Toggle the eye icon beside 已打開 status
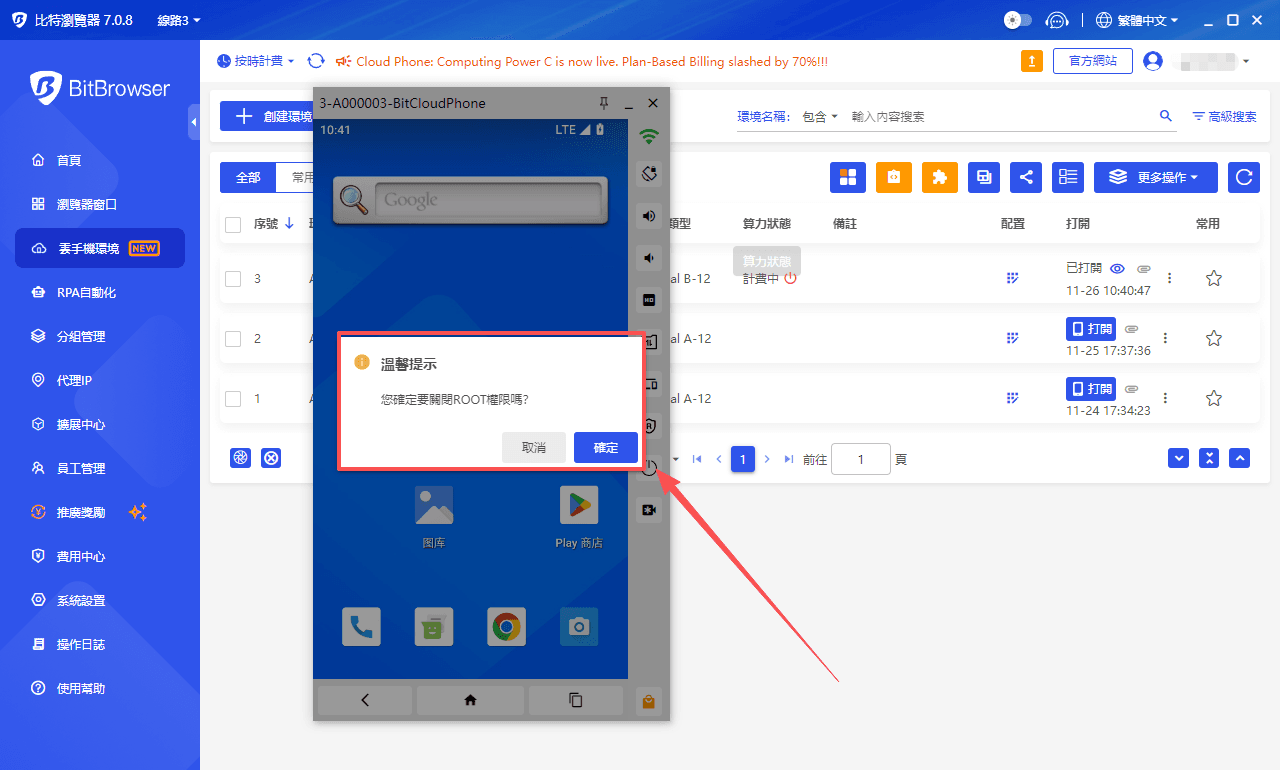 [1118, 268]
